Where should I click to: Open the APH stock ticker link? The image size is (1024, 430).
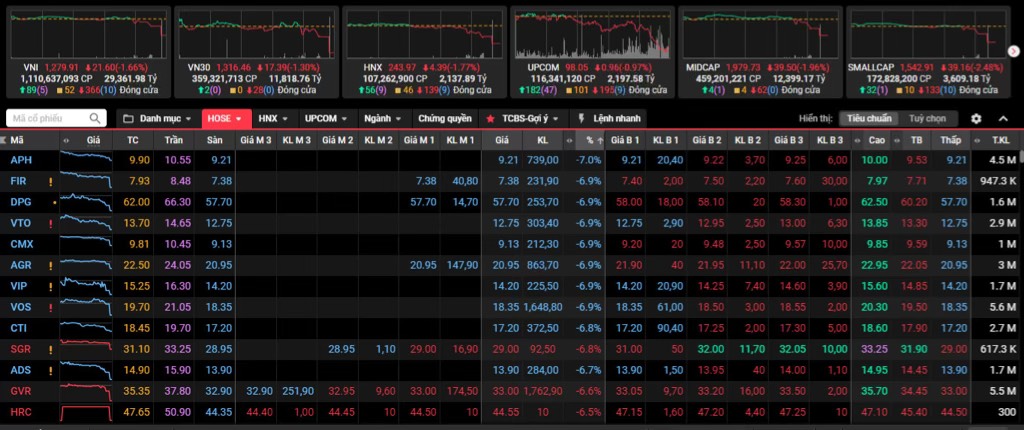coord(20,160)
